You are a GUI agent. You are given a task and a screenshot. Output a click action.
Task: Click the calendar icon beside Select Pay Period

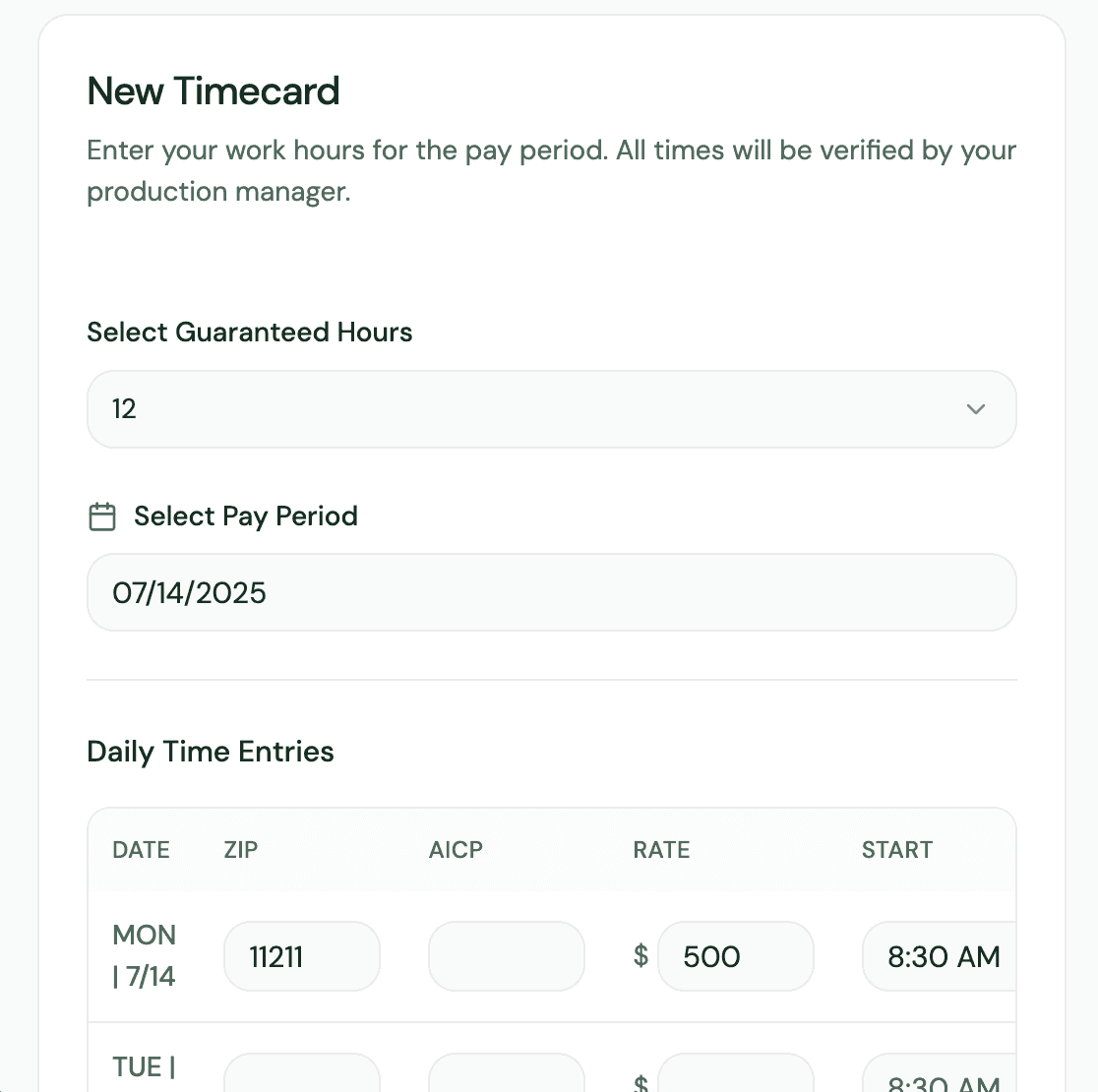pos(102,516)
